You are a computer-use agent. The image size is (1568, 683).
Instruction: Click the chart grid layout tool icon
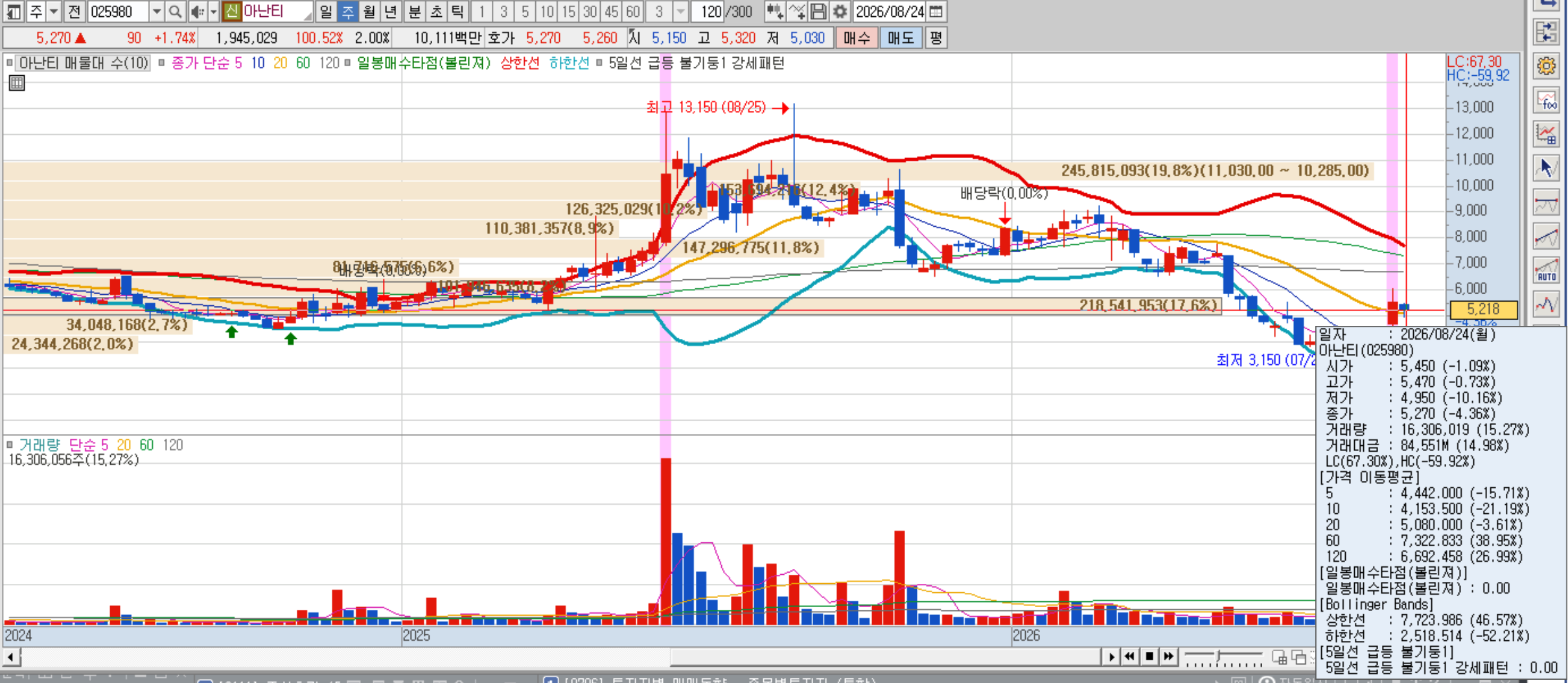click(x=1547, y=133)
